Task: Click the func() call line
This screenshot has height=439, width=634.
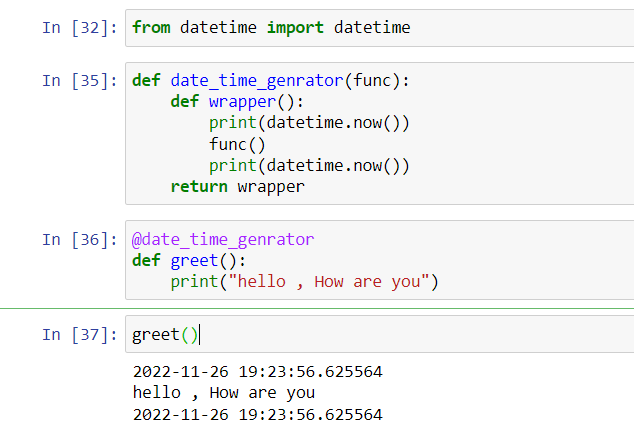Action: click(x=237, y=144)
